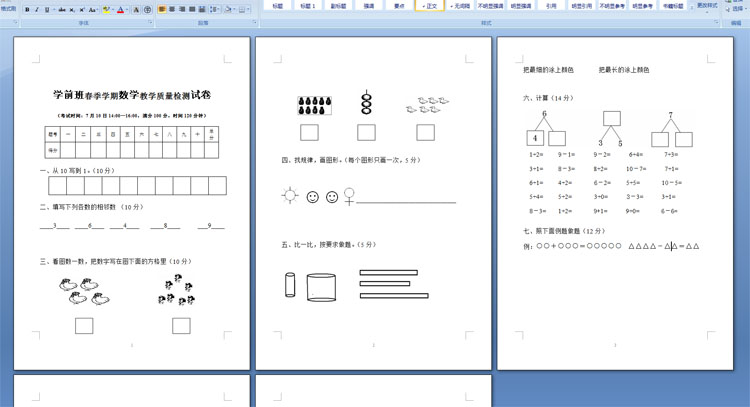Open borders dropdown arrow
This screenshot has width=750, height=407.
click(x=248, y=10)
